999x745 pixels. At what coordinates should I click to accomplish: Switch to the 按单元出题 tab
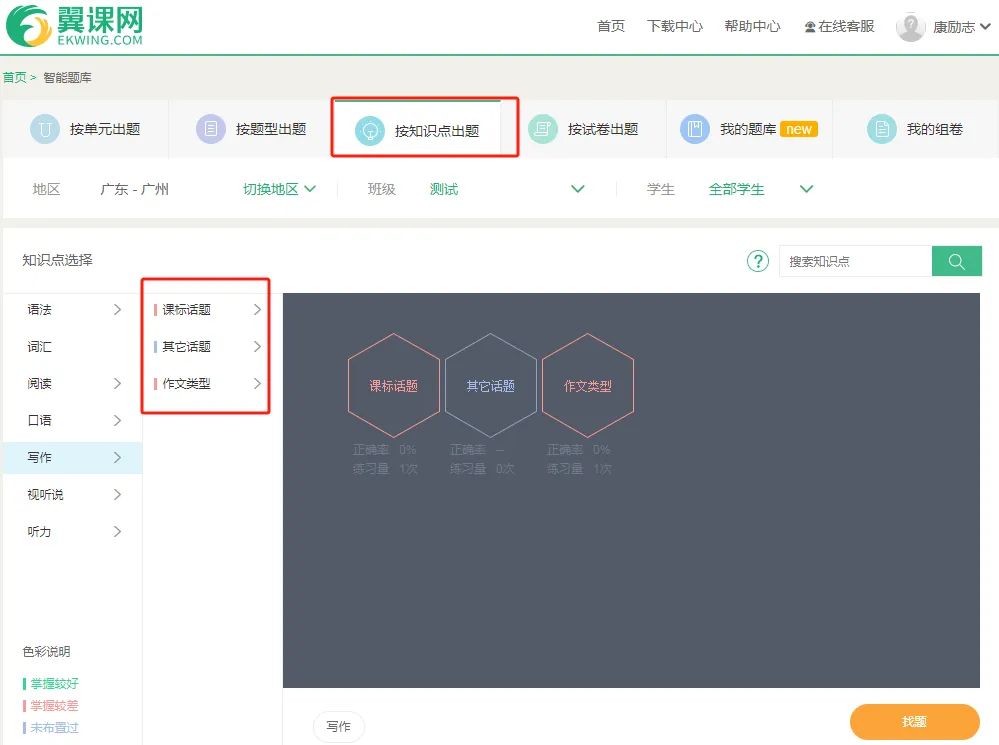[85, 129]
